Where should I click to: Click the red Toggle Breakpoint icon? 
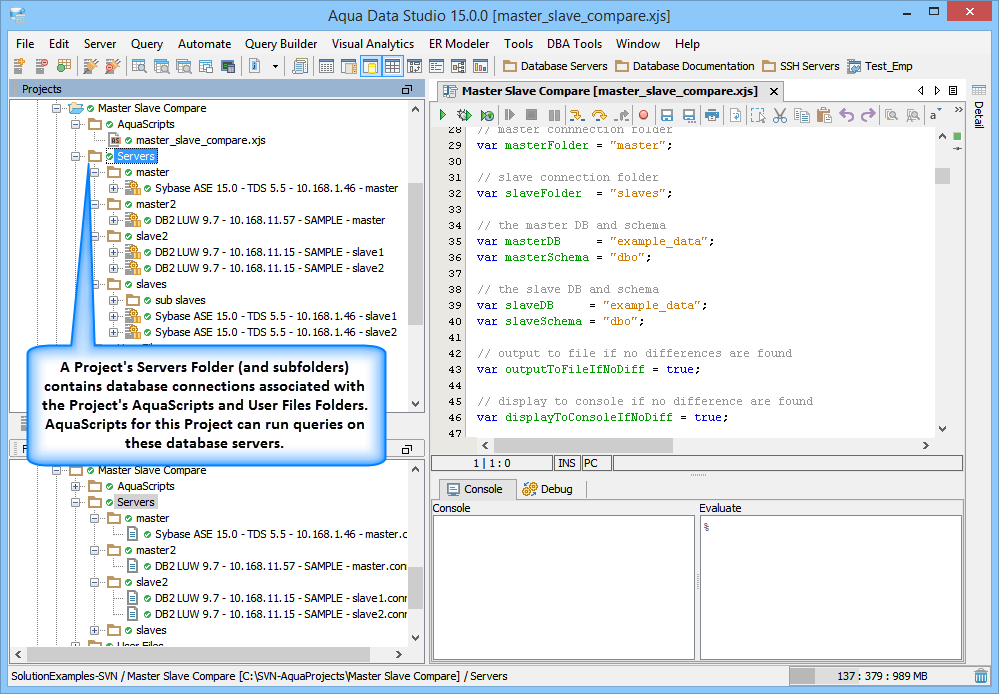tap(643, 115)
